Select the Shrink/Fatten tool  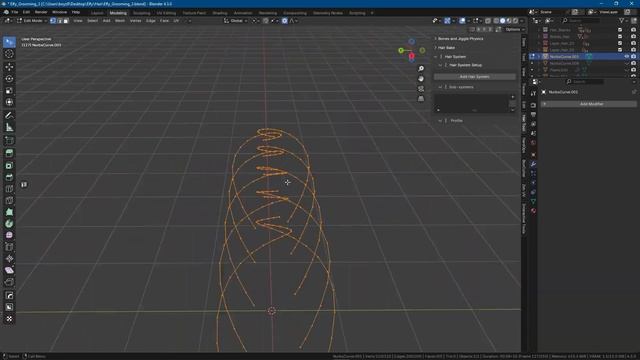coord(9,258)
